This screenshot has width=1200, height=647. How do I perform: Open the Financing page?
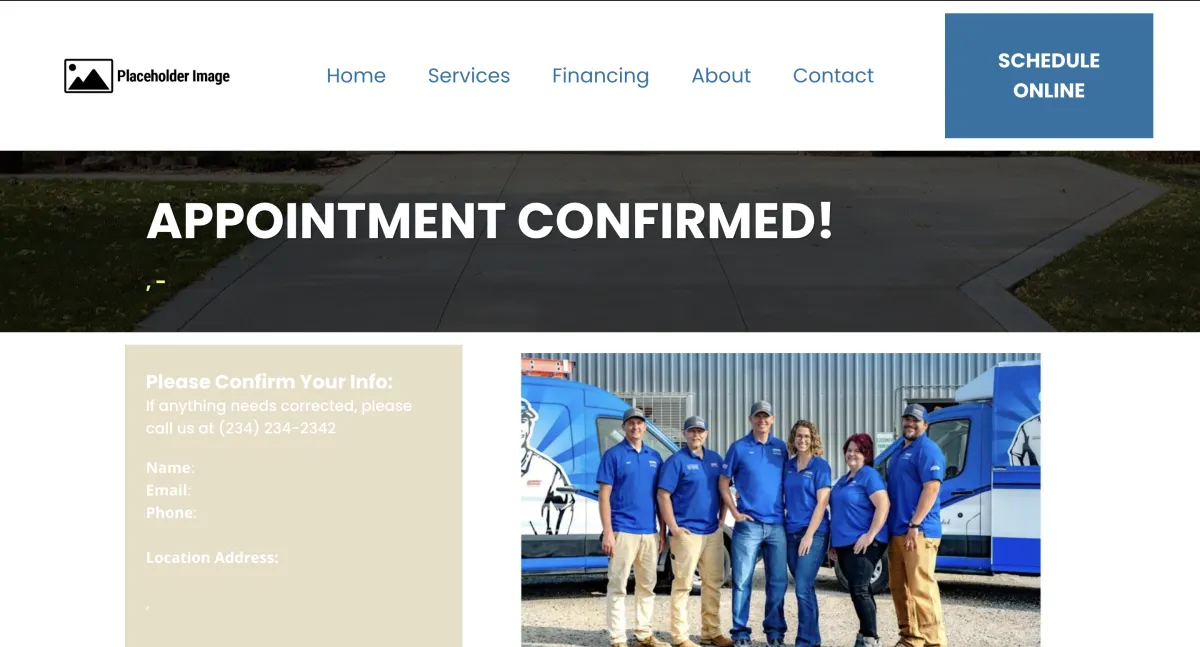[x=600, y=76]
